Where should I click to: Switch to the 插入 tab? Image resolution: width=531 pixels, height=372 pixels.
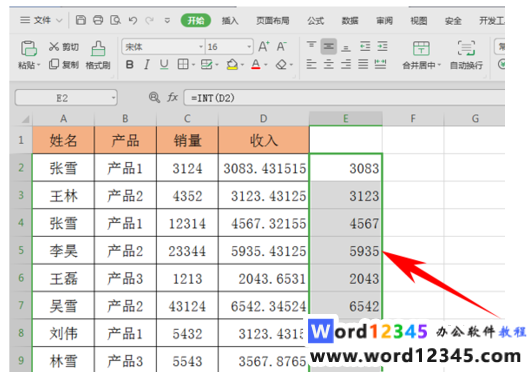coord(230,21)
